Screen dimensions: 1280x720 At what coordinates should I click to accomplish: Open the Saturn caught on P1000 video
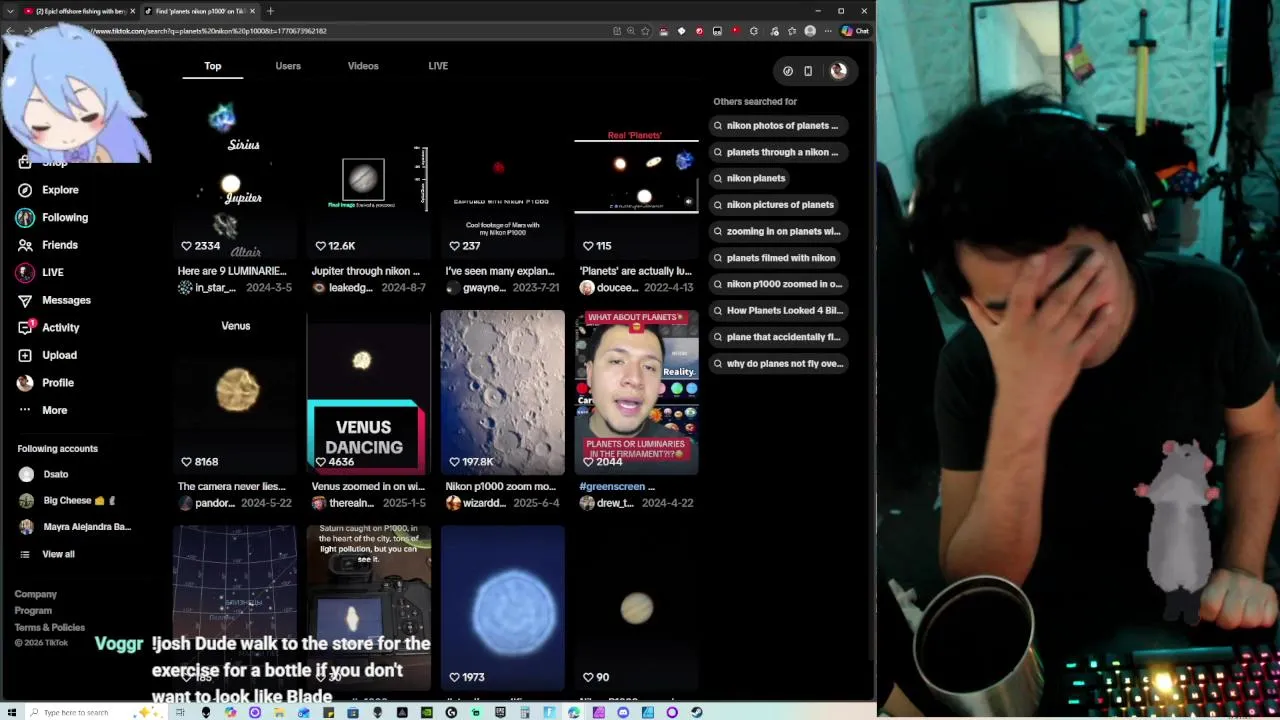(x=369, y=608)
